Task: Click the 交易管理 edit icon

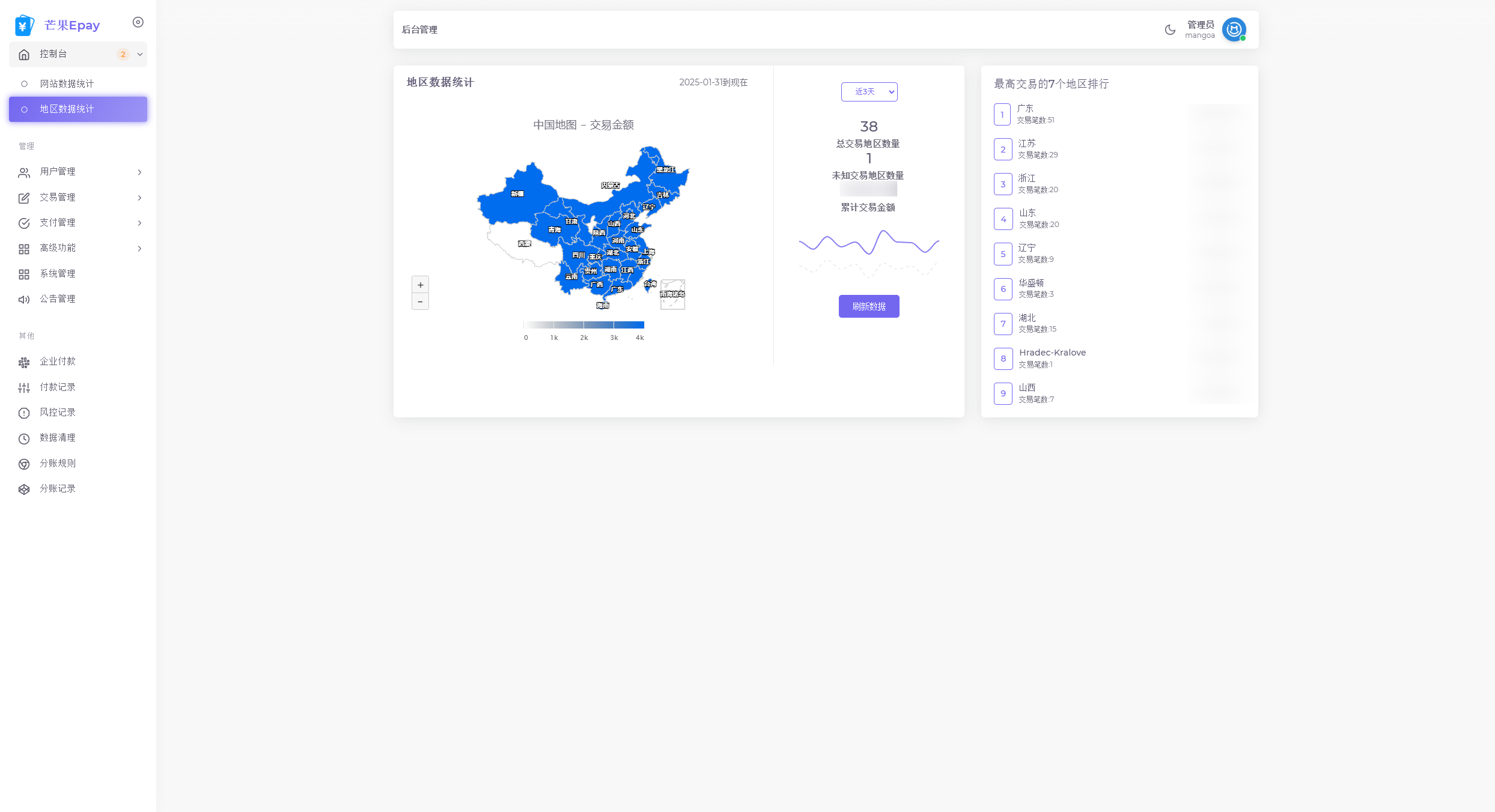Action: tap(24, 198)
